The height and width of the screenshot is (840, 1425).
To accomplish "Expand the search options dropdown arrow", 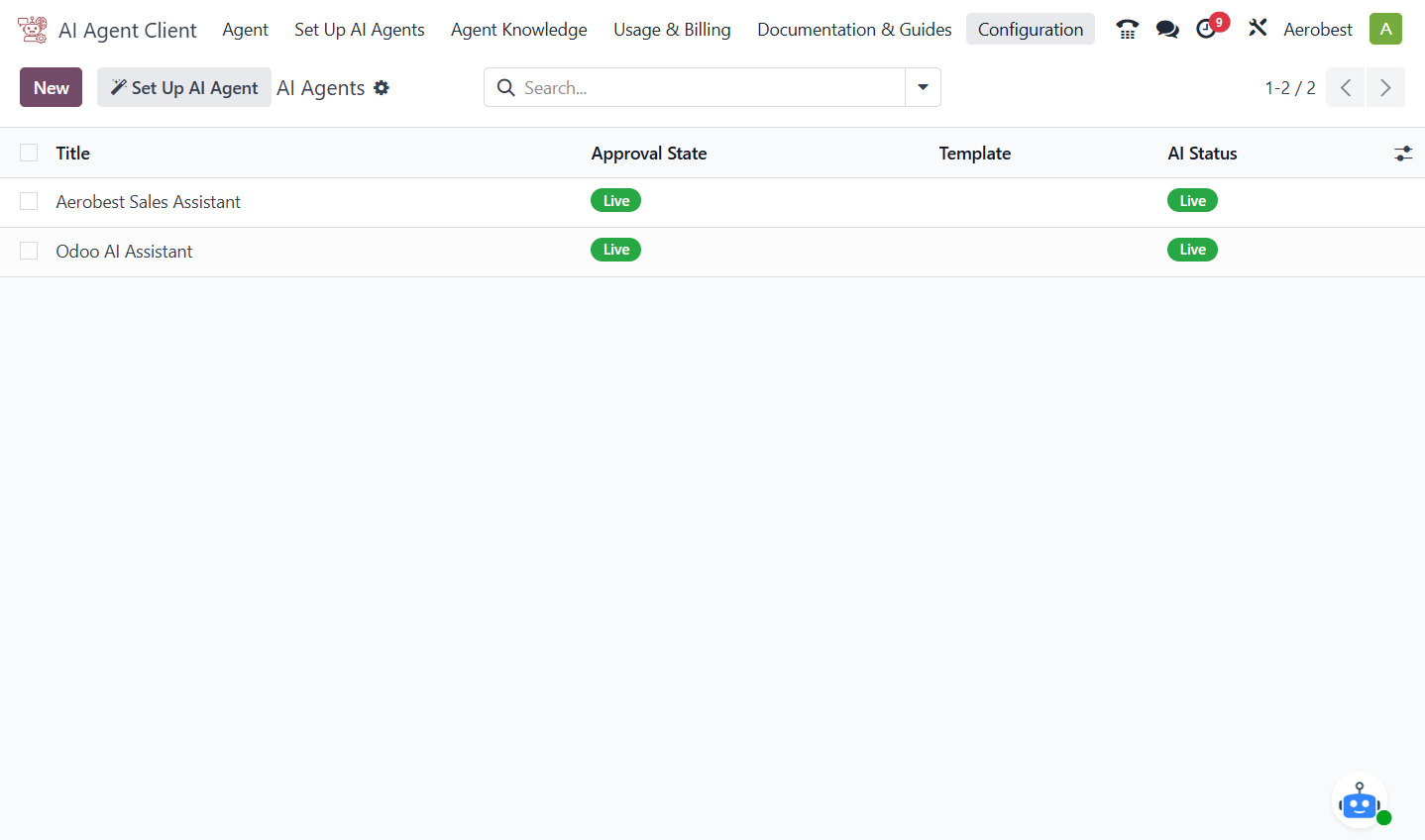I will click(923, 87).
